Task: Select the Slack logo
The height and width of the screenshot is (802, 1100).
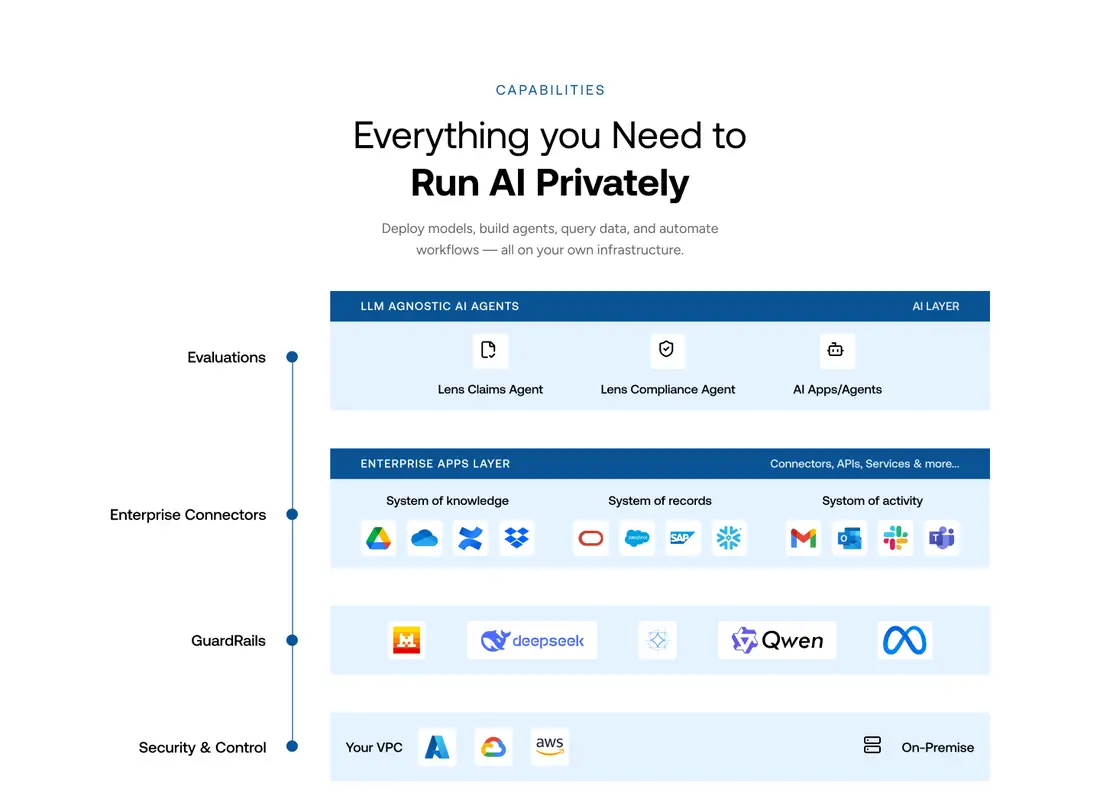Action: pyautogui.click(x=895, y=538)
